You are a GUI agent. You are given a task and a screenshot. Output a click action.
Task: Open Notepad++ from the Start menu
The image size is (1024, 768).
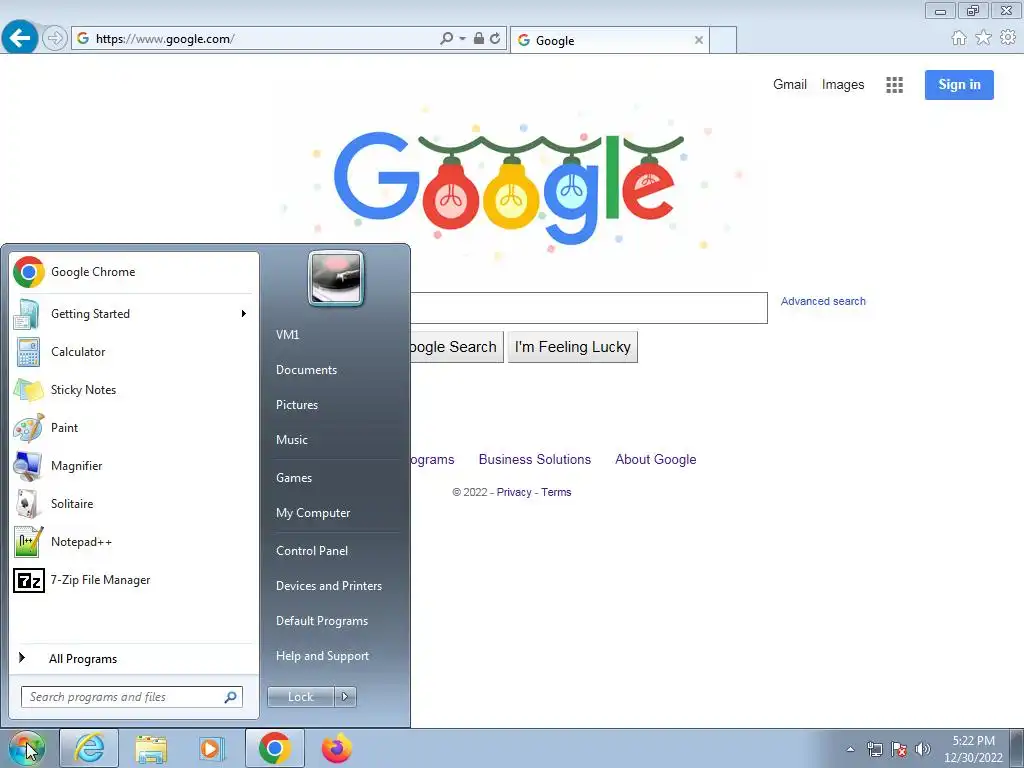pos(134,542)
